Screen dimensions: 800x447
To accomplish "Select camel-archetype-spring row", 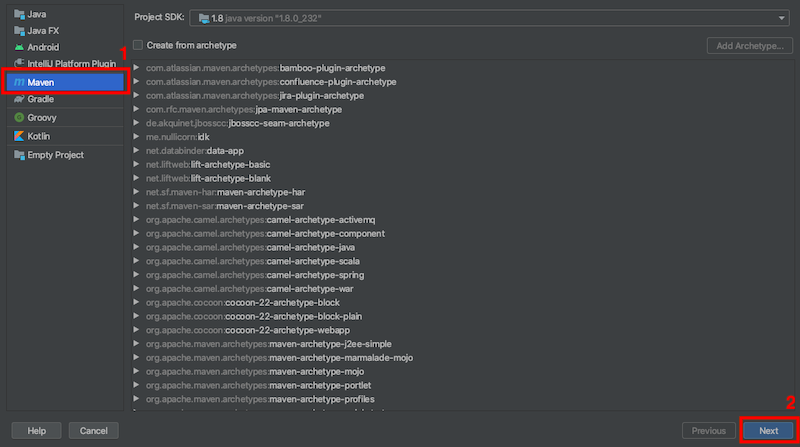I will [462, 275].
